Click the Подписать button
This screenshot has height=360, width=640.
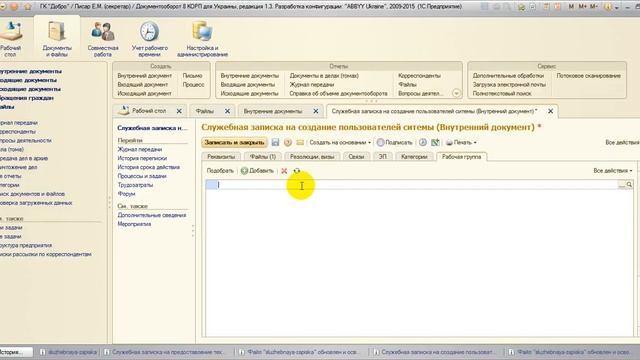[x=395, y=142]
